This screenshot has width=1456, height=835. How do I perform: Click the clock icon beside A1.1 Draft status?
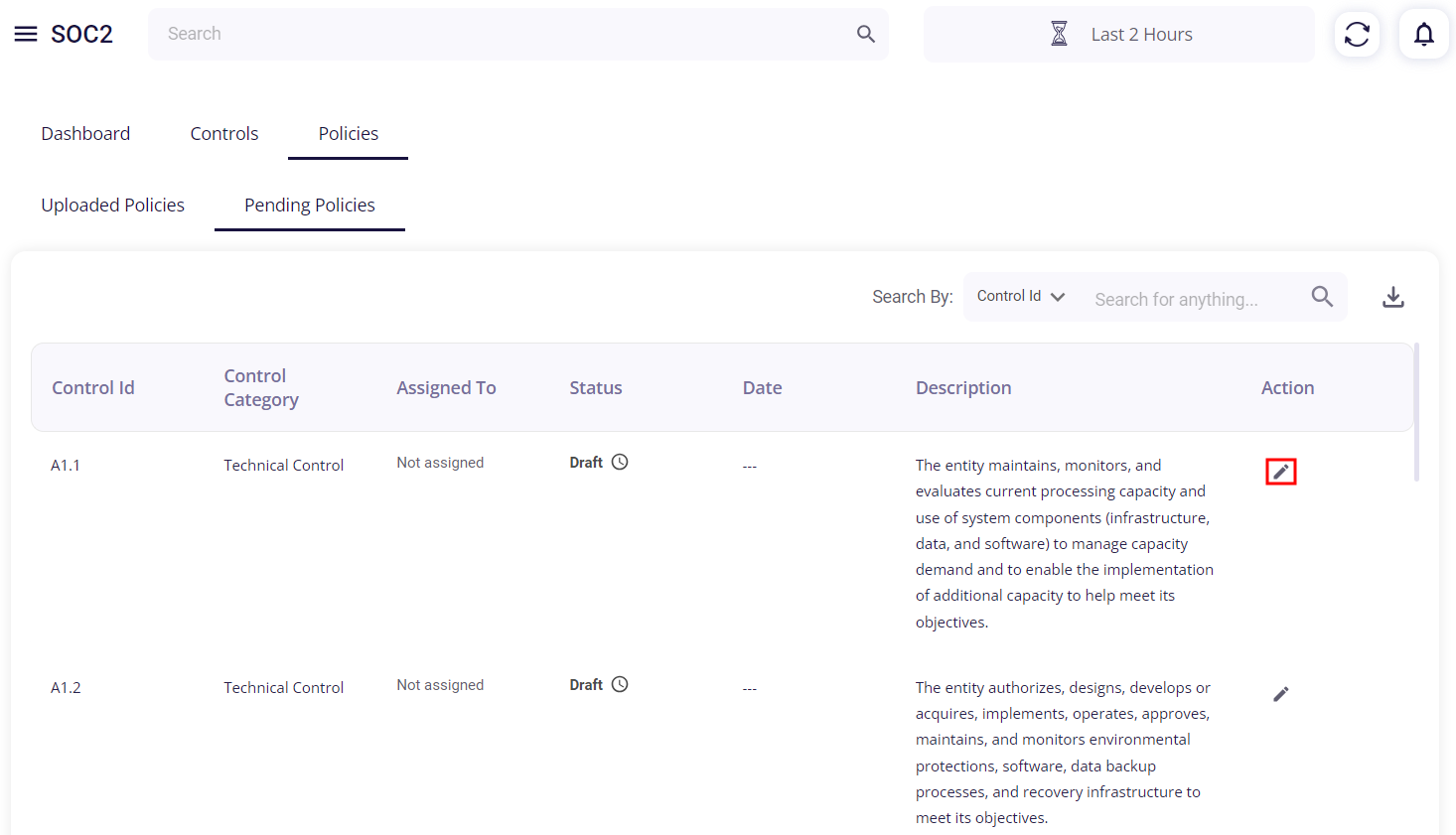click(620, 462)
